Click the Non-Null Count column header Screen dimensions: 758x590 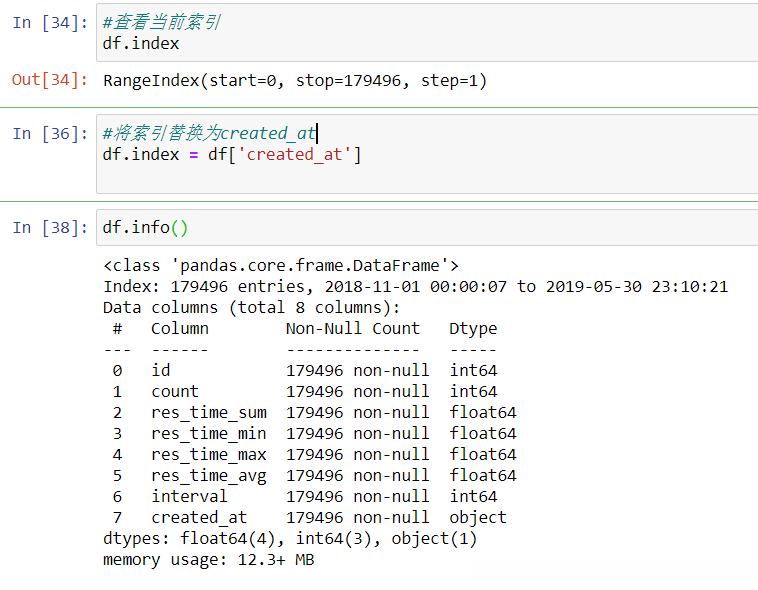353,328
